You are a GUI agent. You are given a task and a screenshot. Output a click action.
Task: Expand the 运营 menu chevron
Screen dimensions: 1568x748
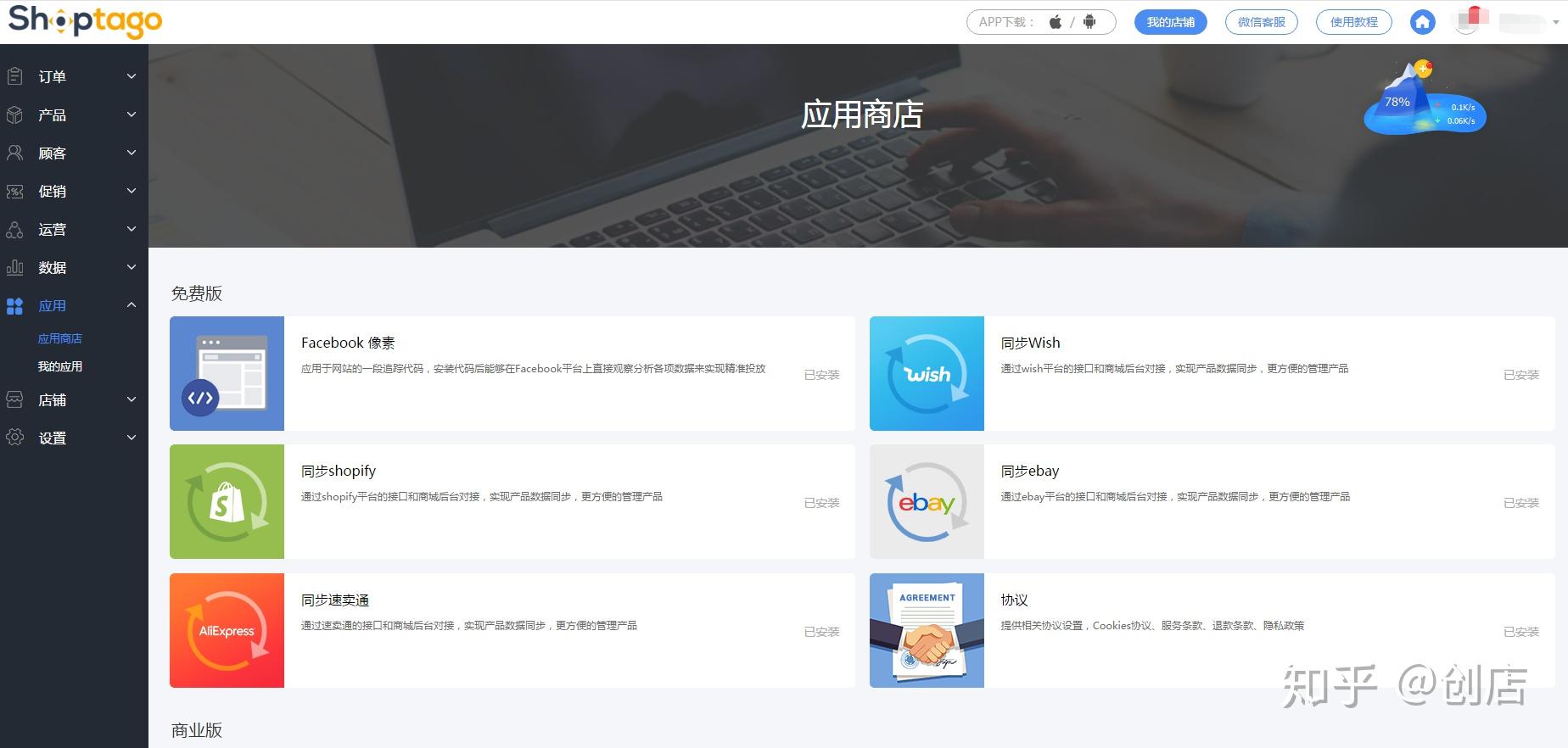pos(132,229)
